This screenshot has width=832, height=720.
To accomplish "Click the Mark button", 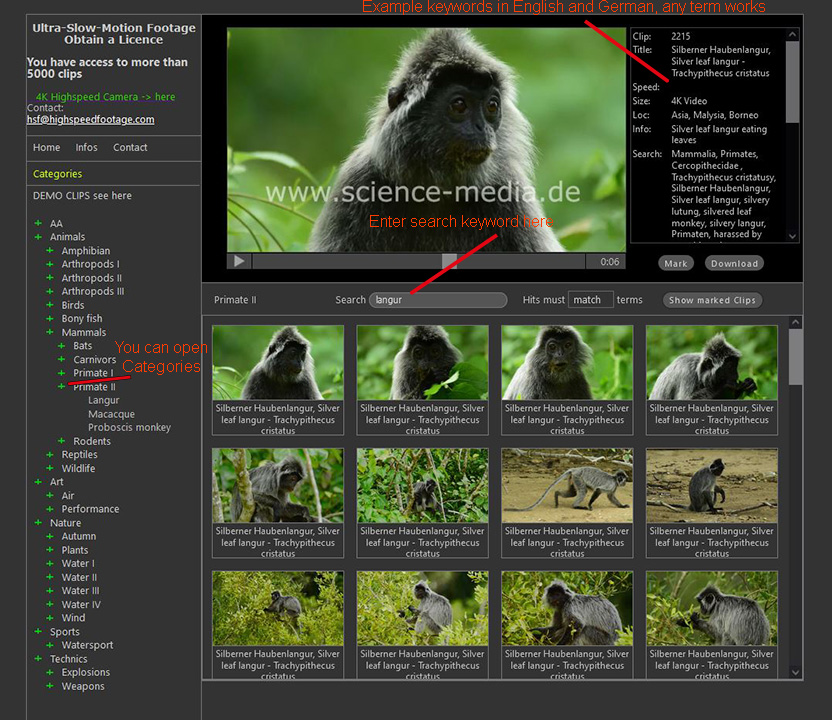I will (676, 264).
